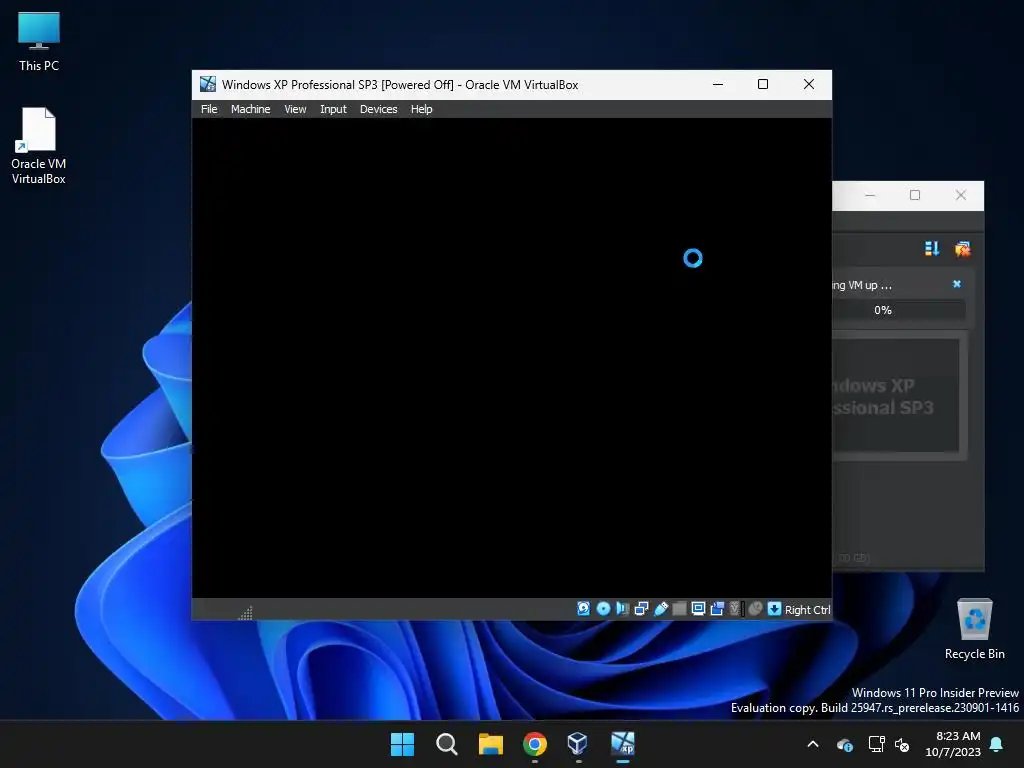Viewport: 1024px width, 768px height.
Task: Click the shared folders status icon
Action: tap(679, 609)
